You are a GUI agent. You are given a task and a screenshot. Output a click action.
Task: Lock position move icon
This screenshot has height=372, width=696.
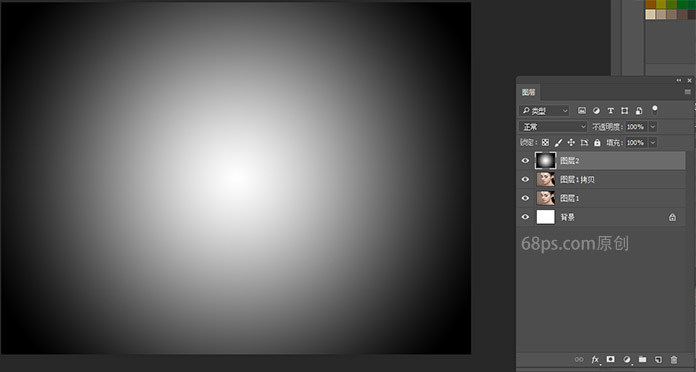(x=571, y=142)
